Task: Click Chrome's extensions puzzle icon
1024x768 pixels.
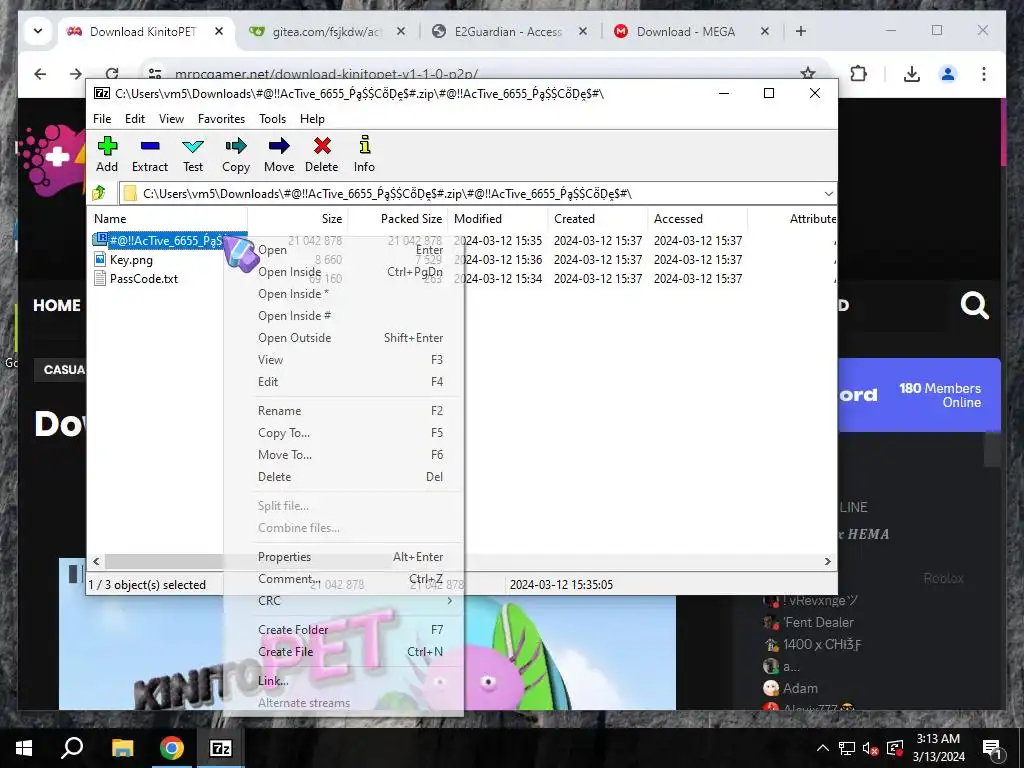Action: click(x=859, y=74)
